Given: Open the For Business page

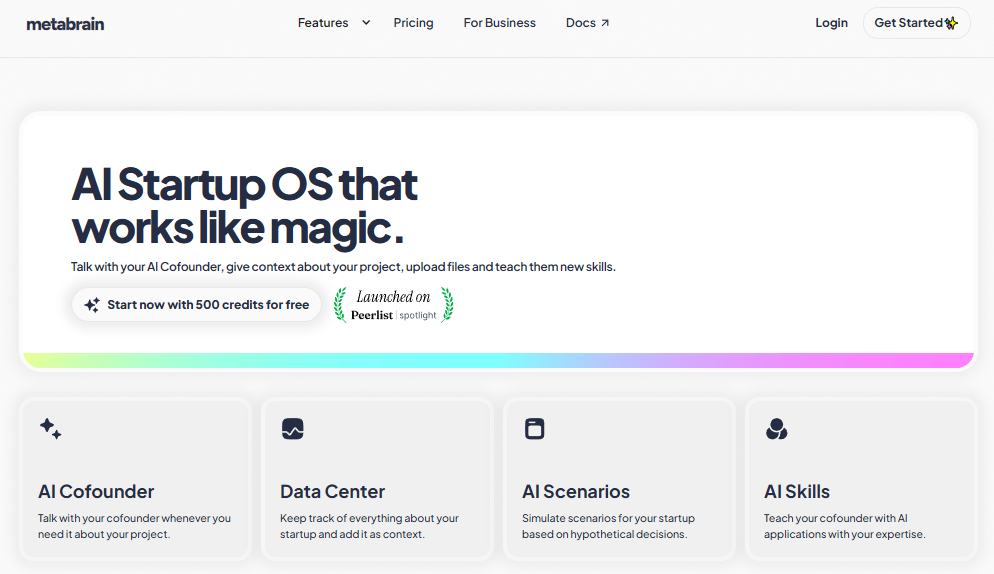Looking at the screenshot, I should 500,23.
